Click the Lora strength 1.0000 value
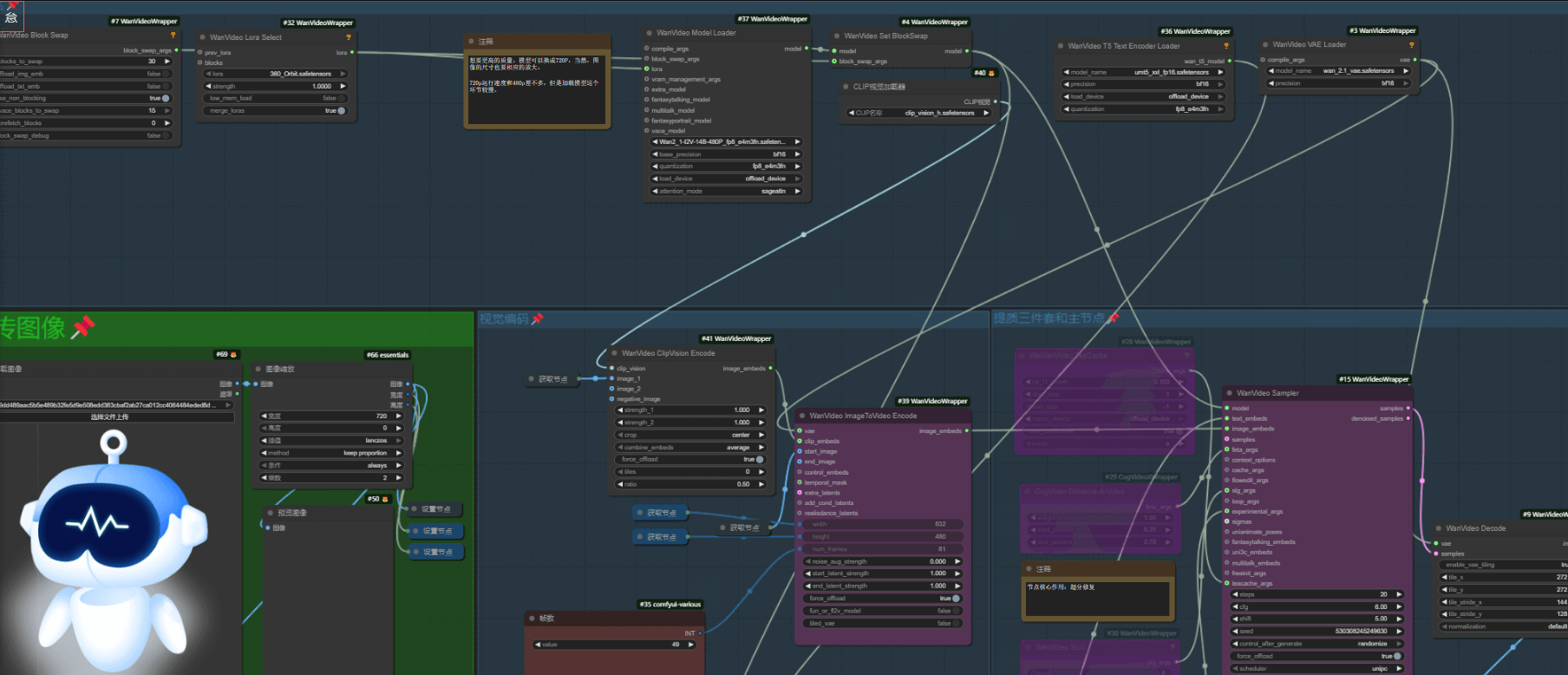The height and width of the screenshot is (675, 1568). (322, 86)
